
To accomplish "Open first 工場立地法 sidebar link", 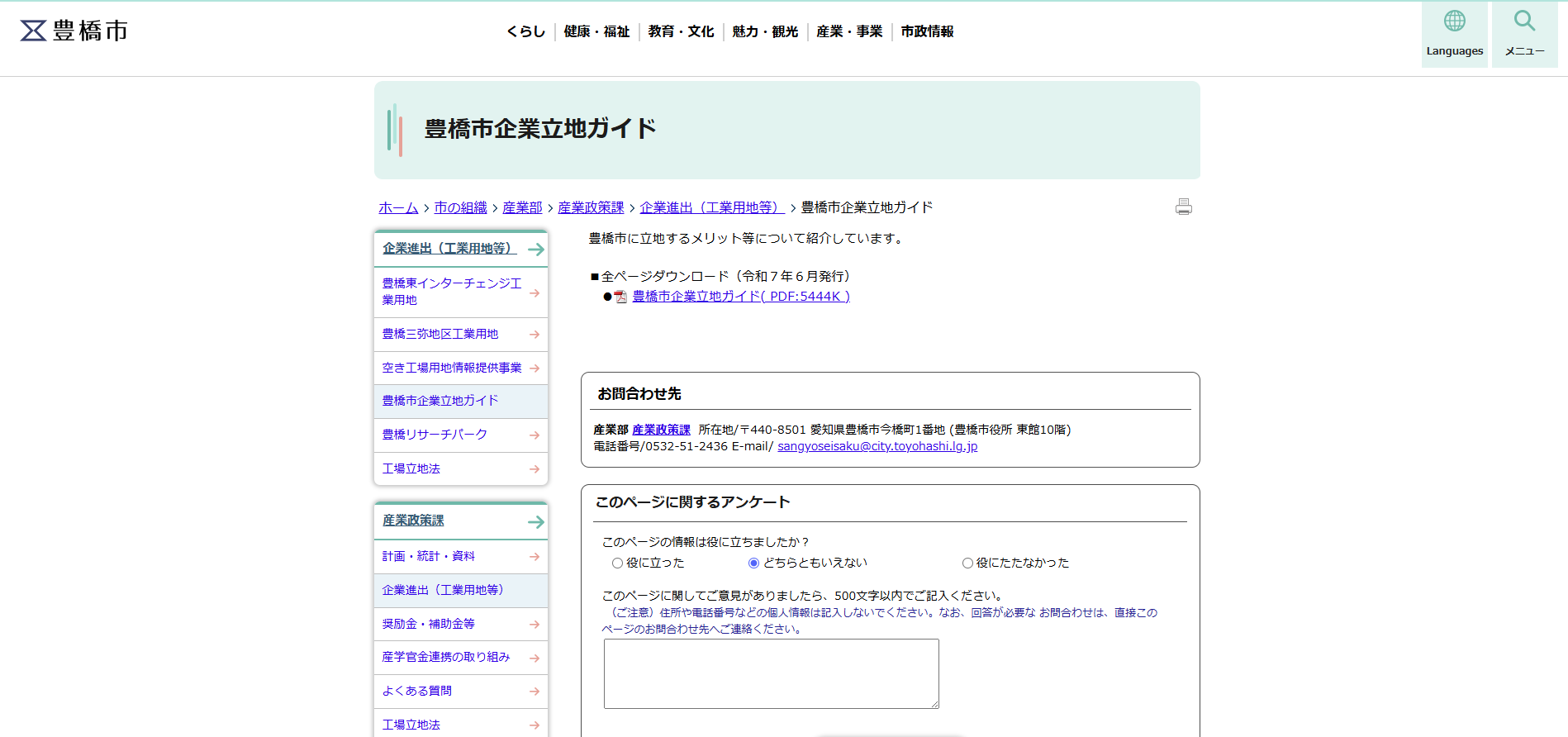I will 411,468.
